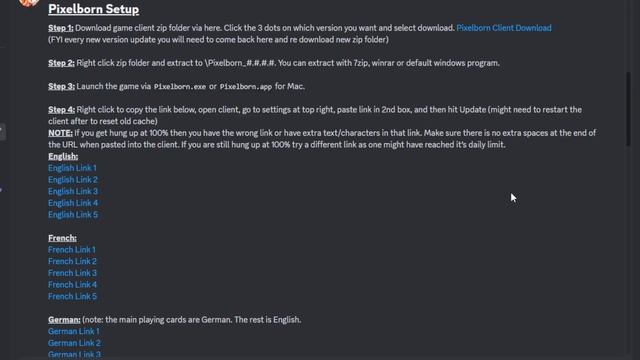Viewport: 640px width, 360px height.
Task: Click the message author avatar icon
Action: pos(29,2)
